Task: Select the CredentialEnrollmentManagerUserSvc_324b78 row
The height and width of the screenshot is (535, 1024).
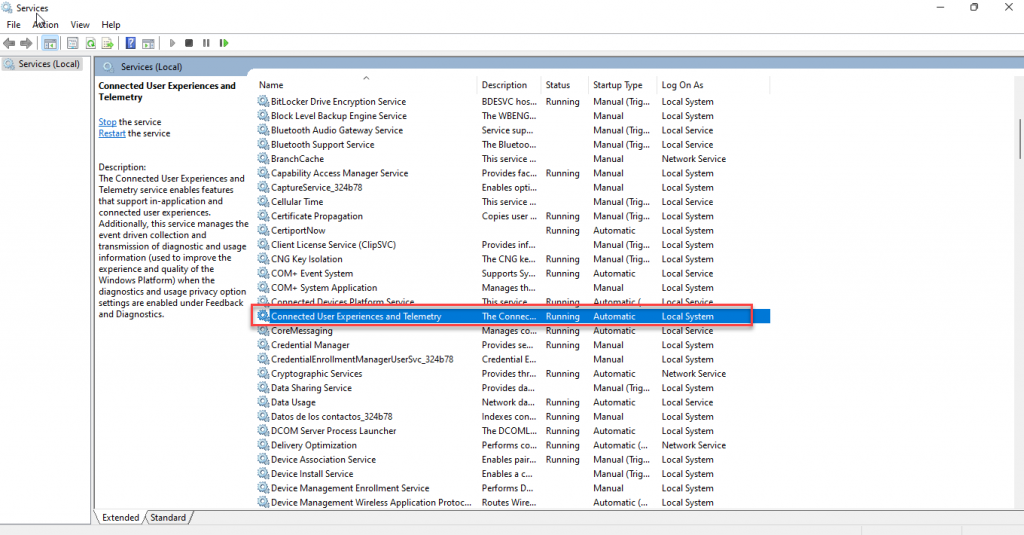Action: [513, 359]
